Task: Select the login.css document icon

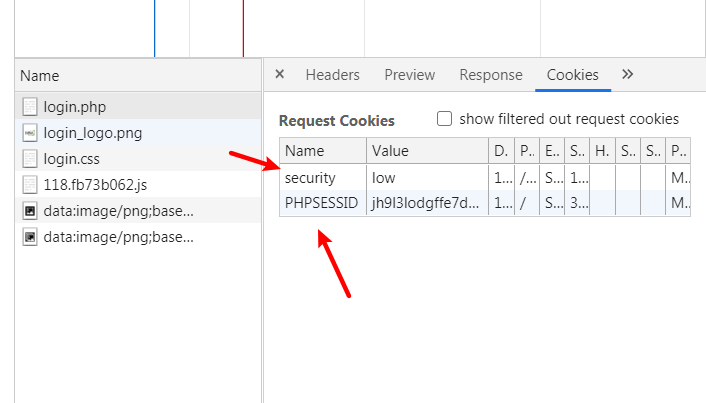Action: [x=30, y=159]
